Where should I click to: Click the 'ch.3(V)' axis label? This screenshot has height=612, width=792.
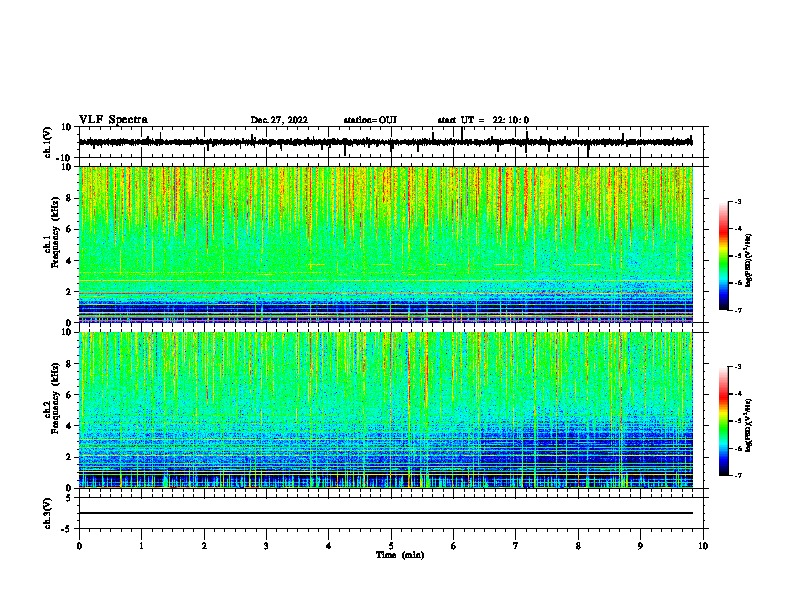pos(48,514)
